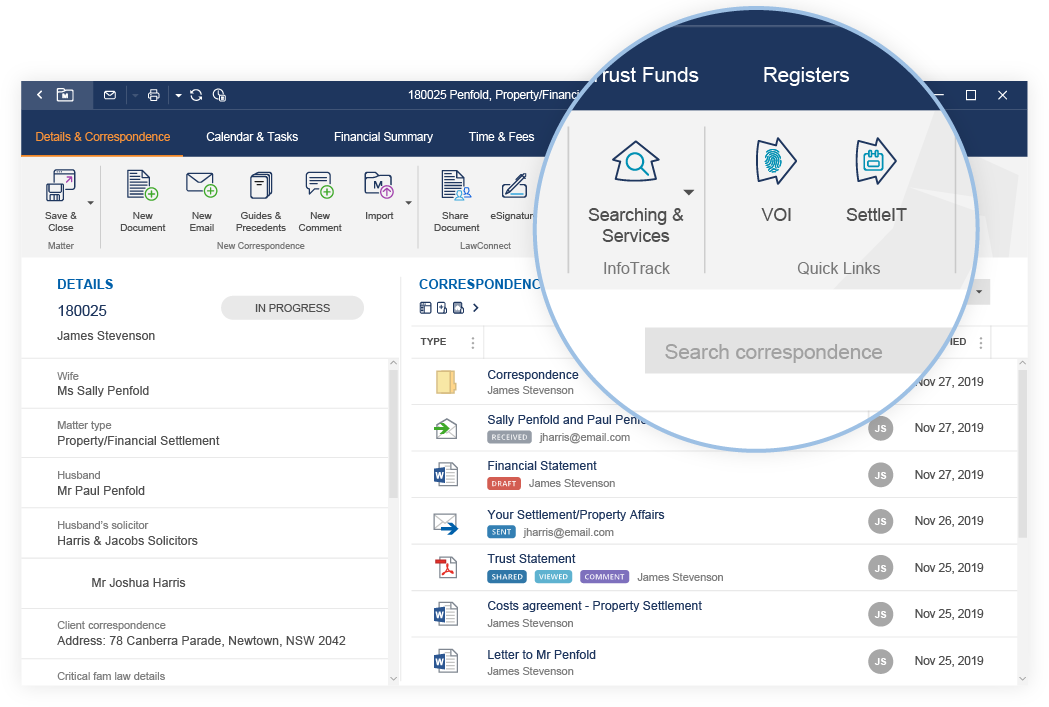Viewport: 1049px width, 707px height.
Task: Select the Matter type Property/Financial Settlement row
Action: 205,433
